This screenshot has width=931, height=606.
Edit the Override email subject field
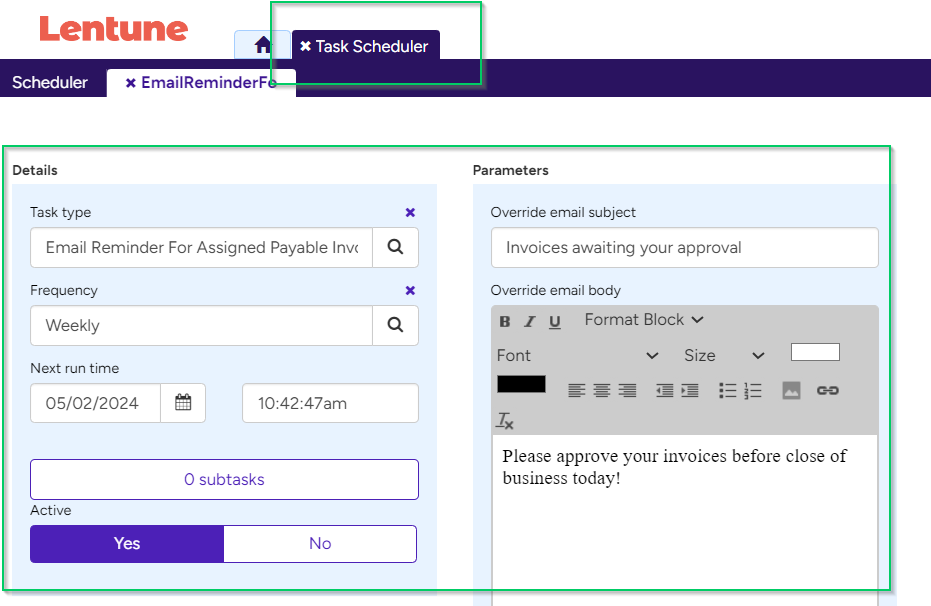tap(685, 248)
